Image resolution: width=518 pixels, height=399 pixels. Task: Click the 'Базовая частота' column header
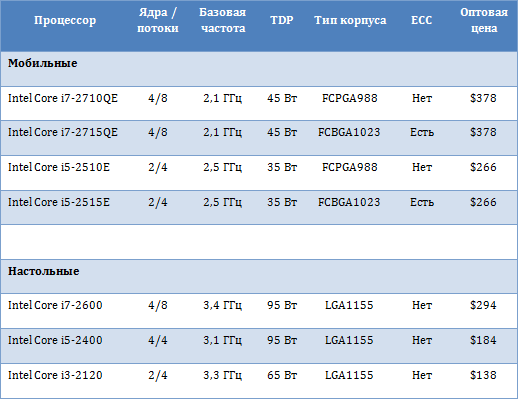[223, 20]
